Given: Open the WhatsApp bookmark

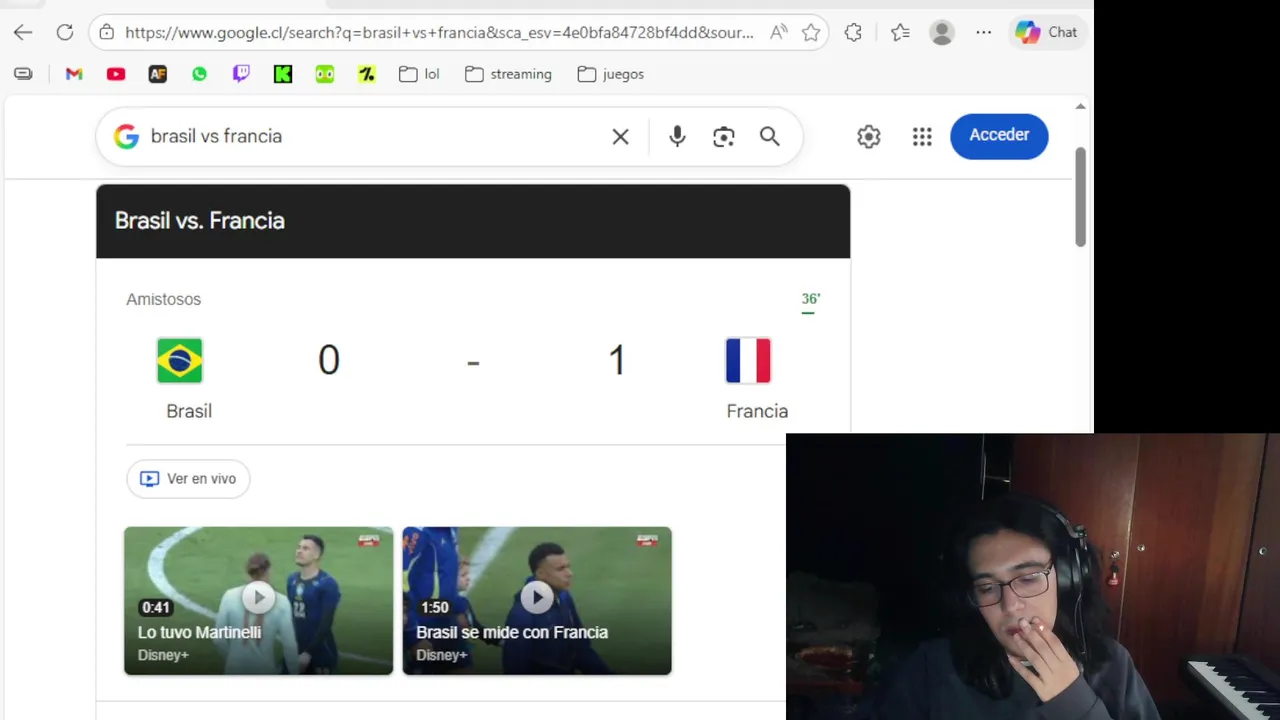Looking at the screenshot, I should 199,74.
